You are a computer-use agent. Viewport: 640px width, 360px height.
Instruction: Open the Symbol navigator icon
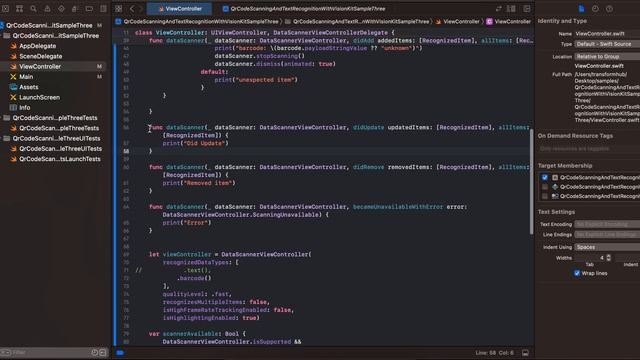tap(19, 9)
